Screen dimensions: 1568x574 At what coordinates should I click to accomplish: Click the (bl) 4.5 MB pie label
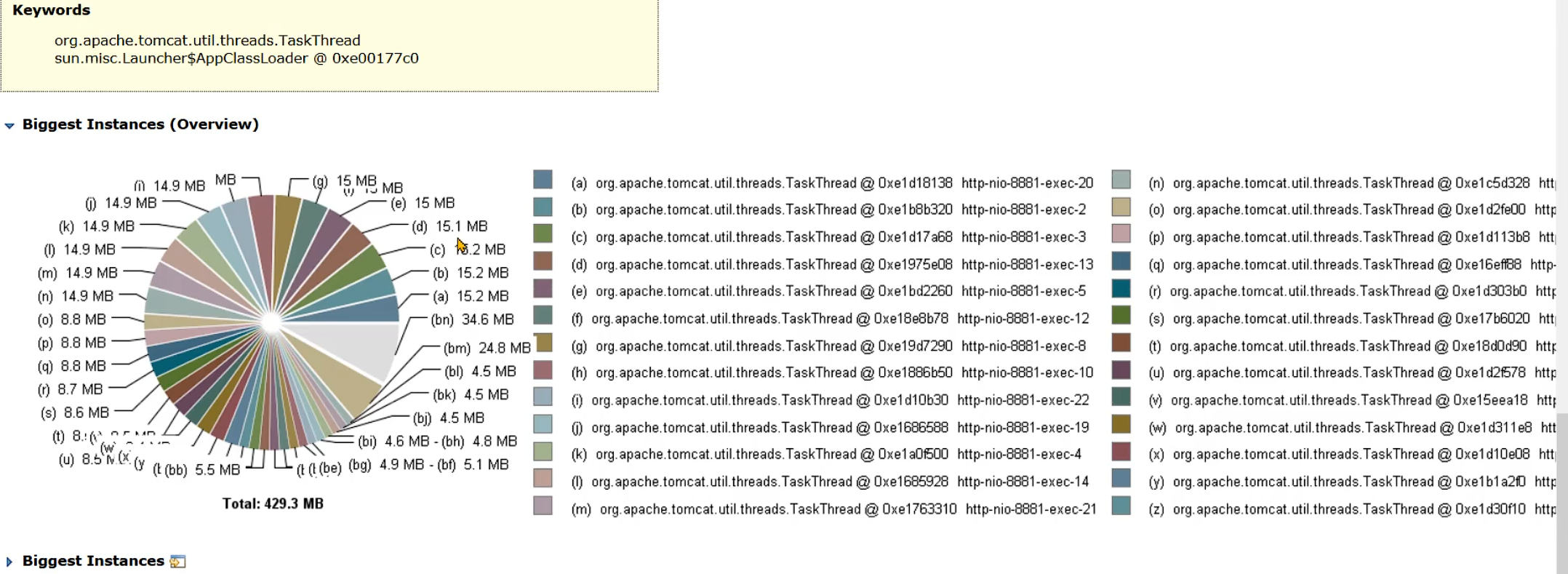tap(480, 372)
